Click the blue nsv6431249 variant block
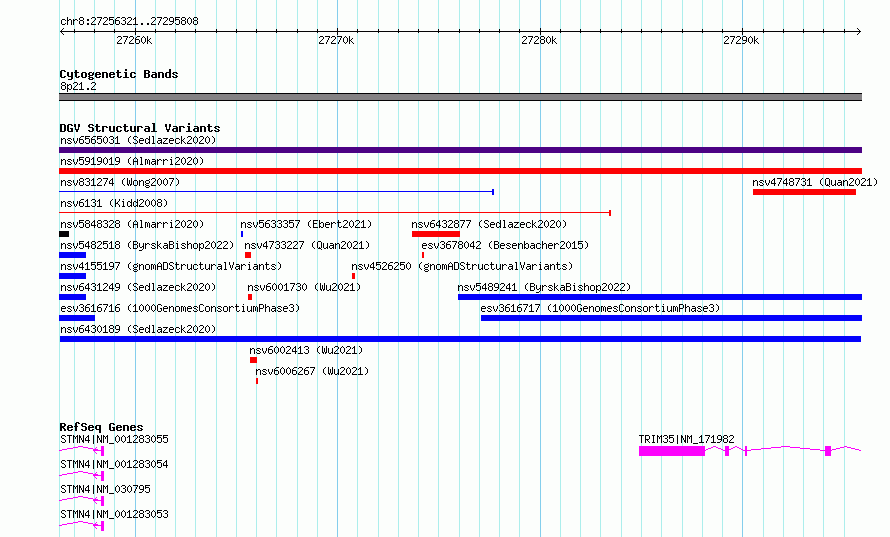Viewport: 890px width, 537px height. tap(73, 297)
